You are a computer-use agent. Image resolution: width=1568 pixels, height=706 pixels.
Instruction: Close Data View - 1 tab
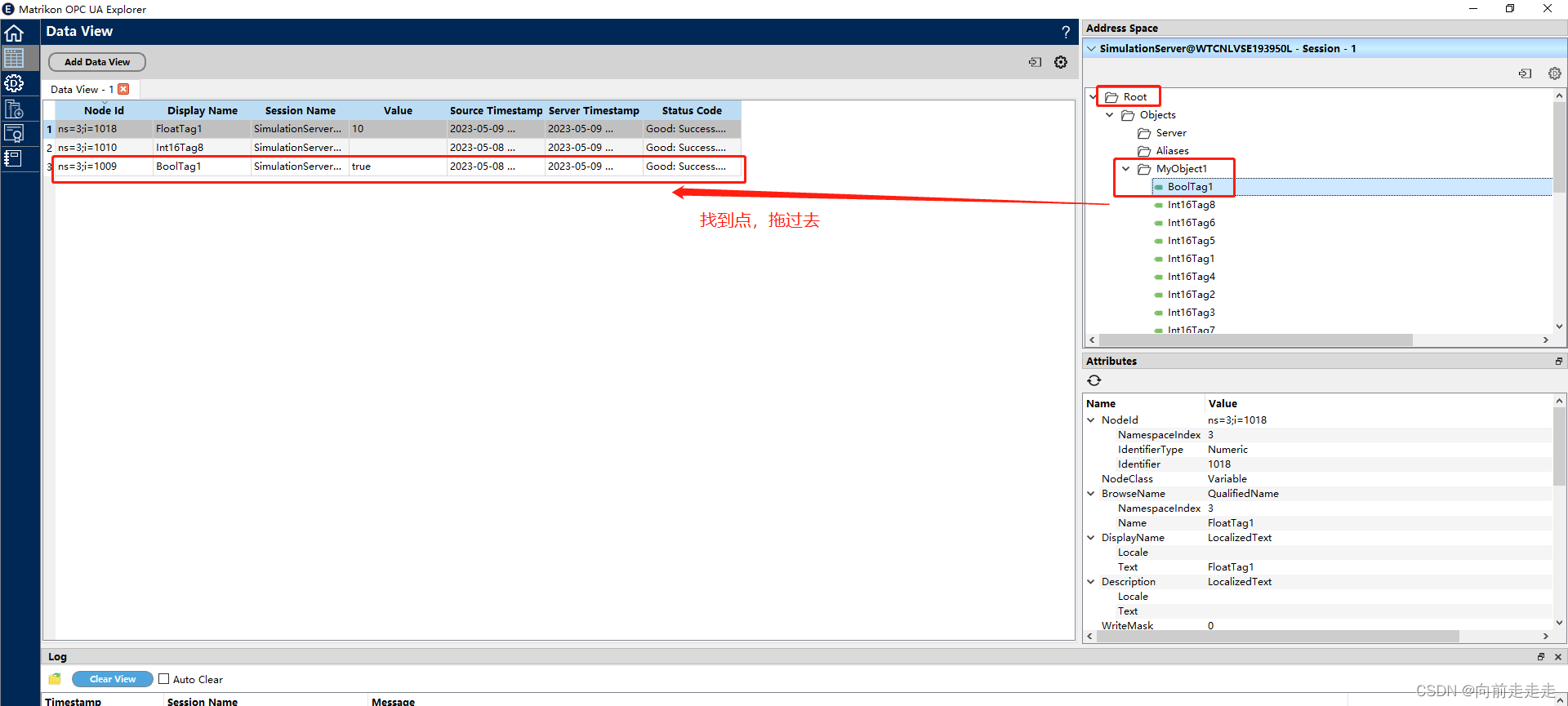pyautogui.click(x=123, y=89)
